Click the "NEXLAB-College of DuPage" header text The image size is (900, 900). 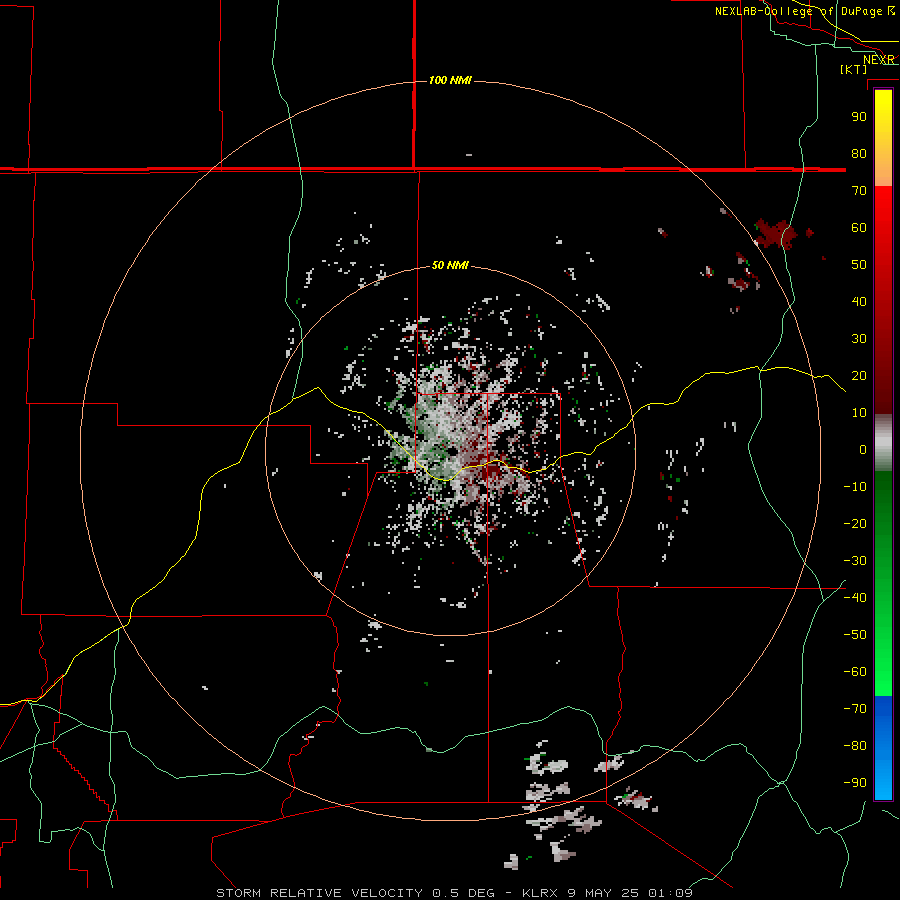click(x=798, y=11)
